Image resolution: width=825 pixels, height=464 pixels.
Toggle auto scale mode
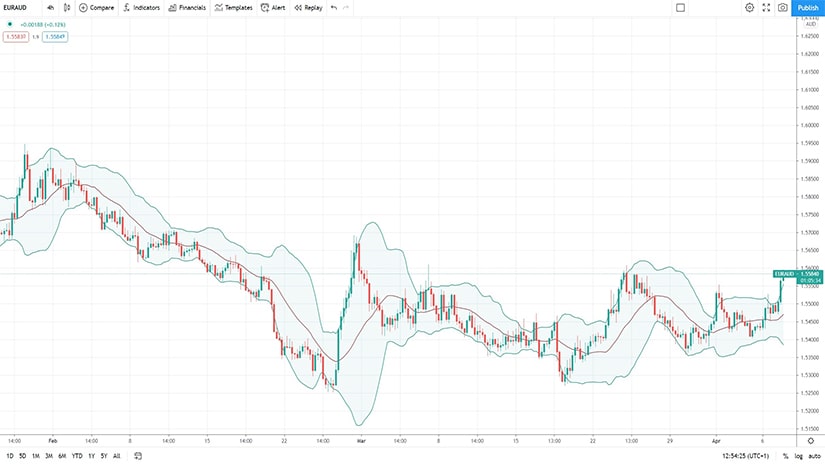[814, 456]
